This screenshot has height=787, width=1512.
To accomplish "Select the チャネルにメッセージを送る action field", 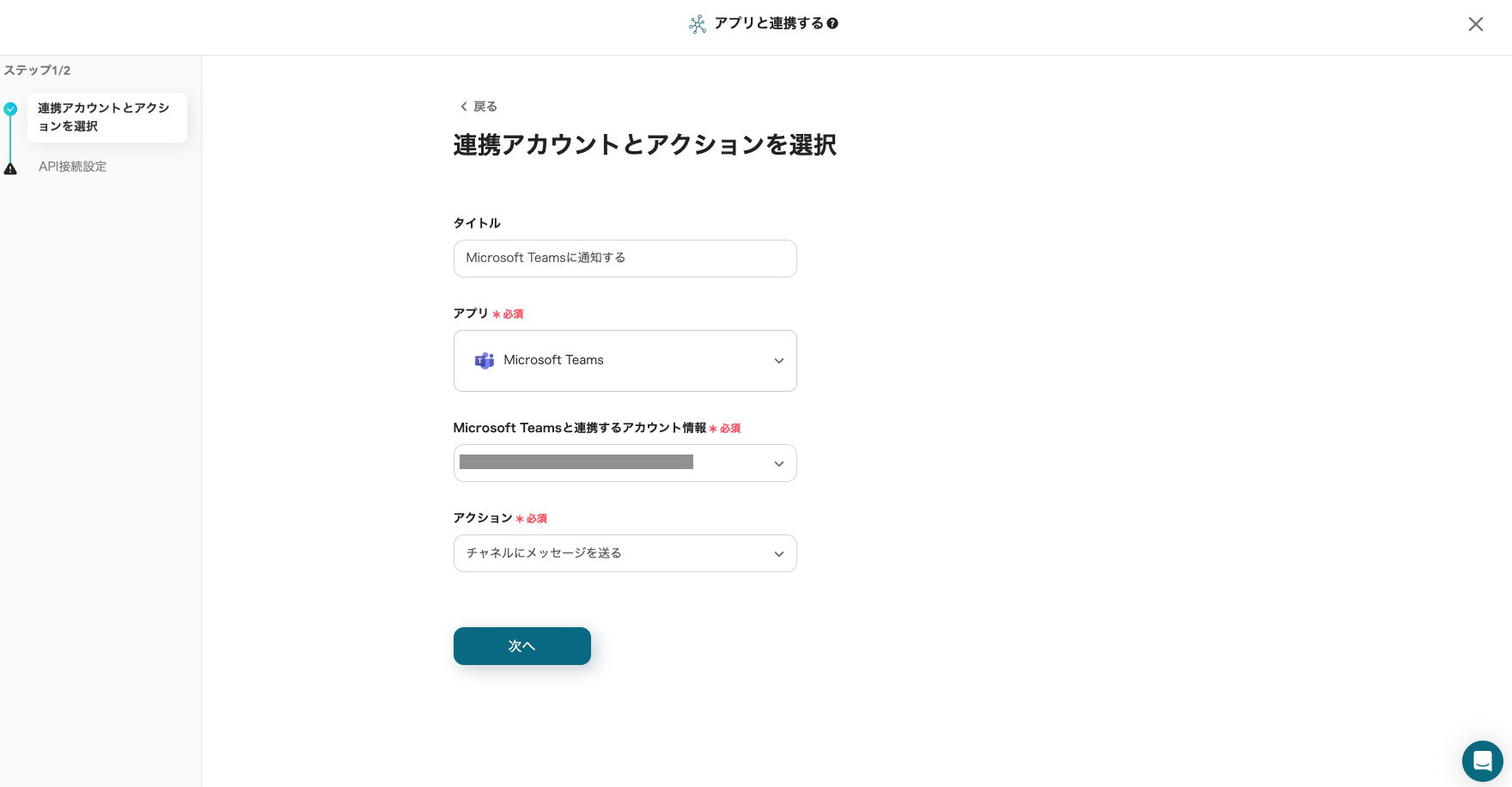I will point(601,553).
